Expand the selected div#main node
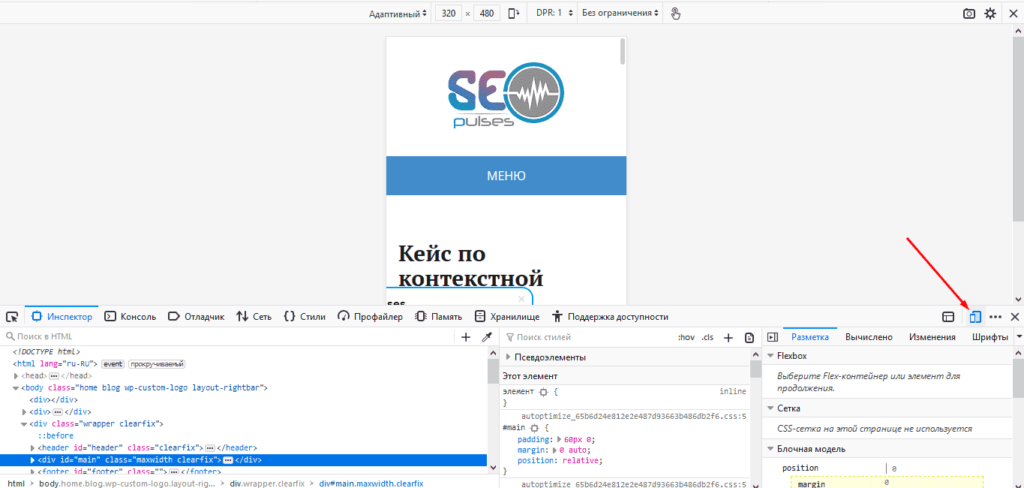1024x488 pixels. (33, 460)
